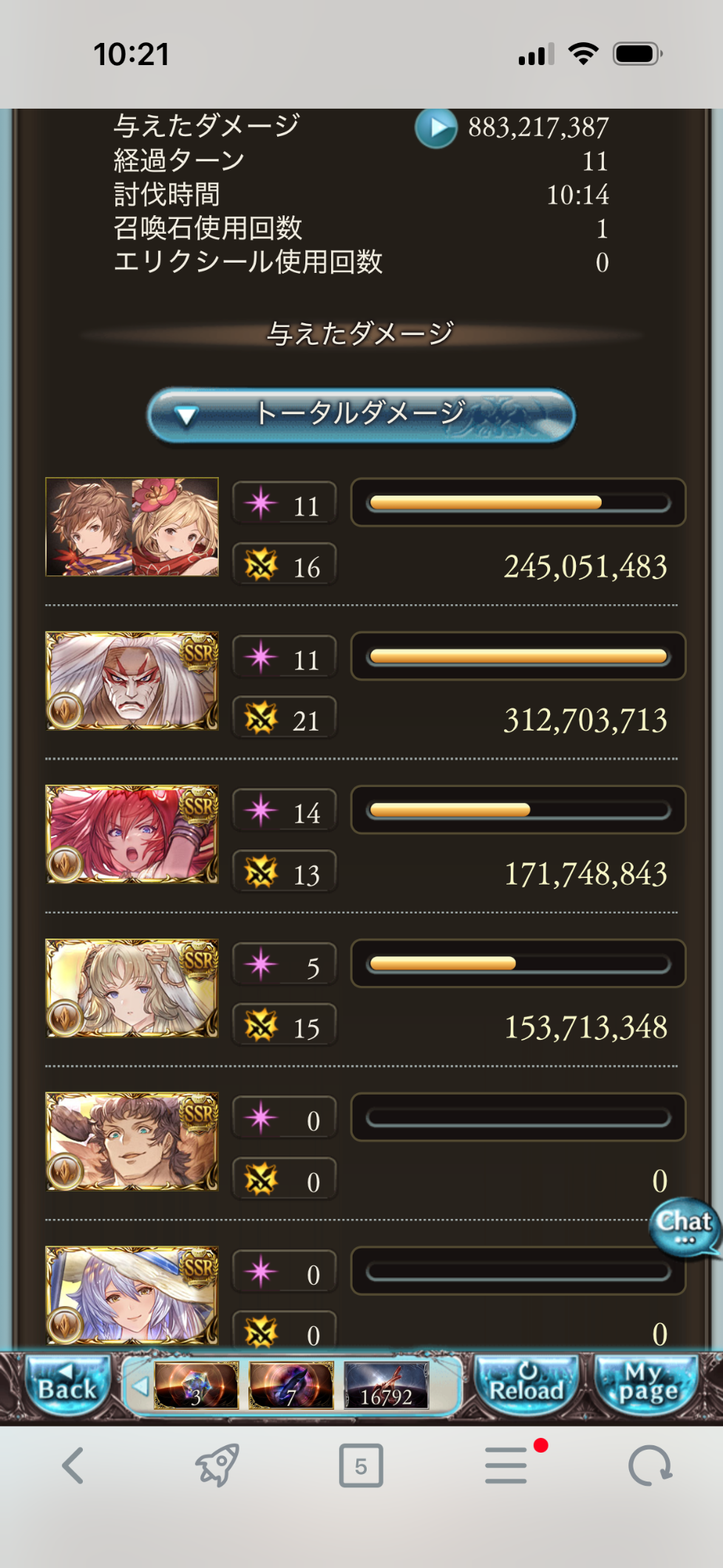Open the トータルダメージ dropdown

click(361, 415)
